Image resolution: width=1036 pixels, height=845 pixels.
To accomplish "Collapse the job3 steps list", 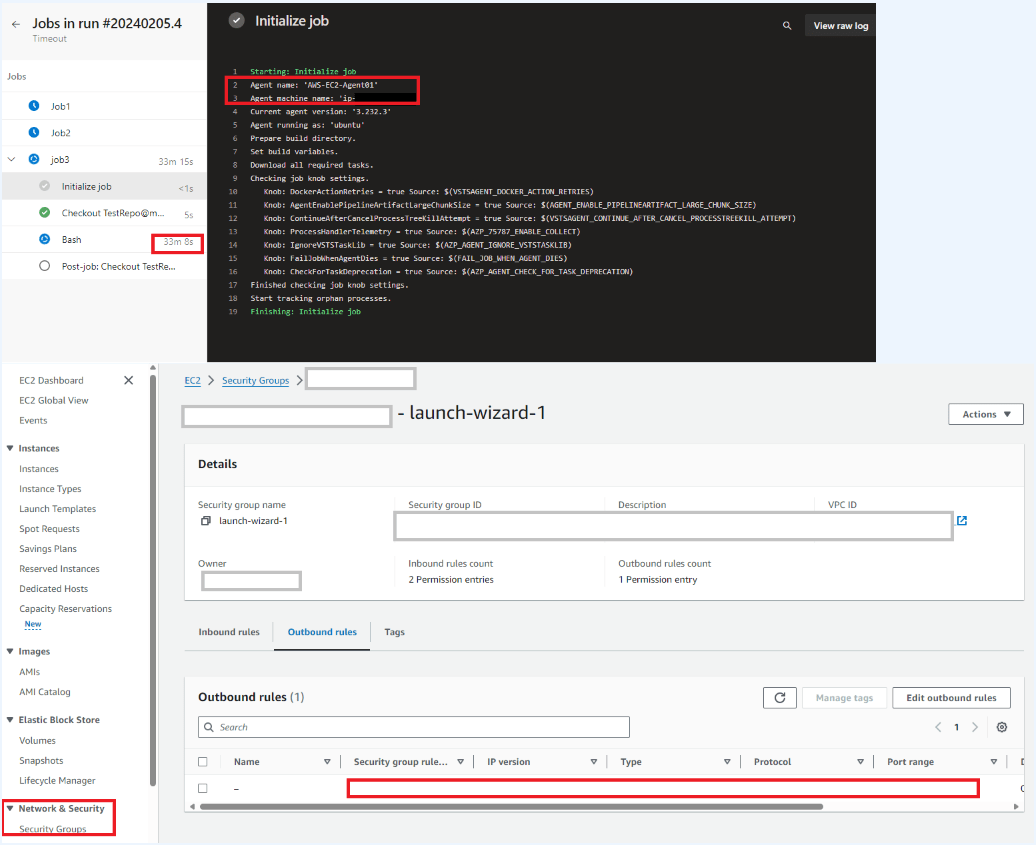I will tap(11, 159).
